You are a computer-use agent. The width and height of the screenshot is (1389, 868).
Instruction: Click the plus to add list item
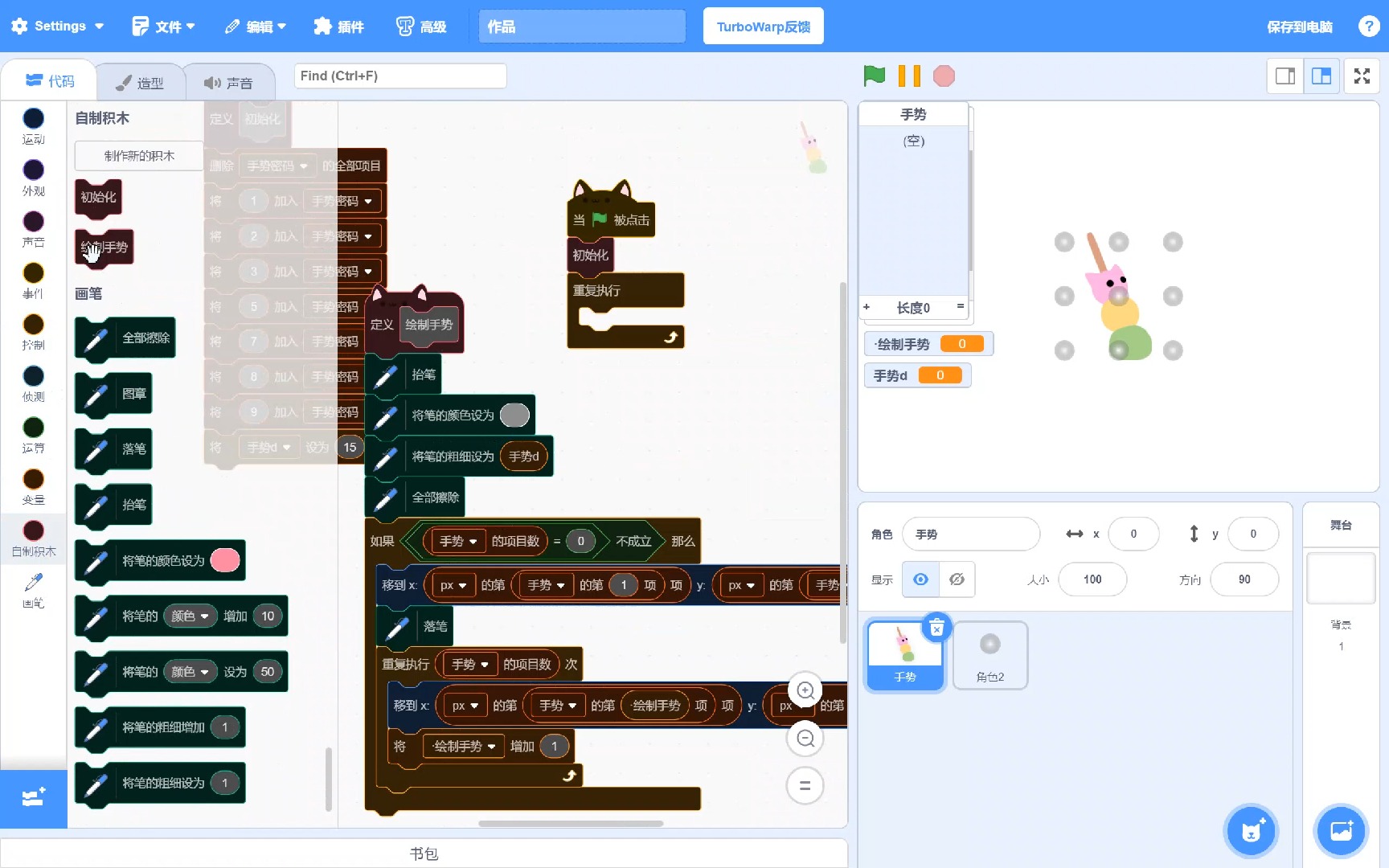867,307
